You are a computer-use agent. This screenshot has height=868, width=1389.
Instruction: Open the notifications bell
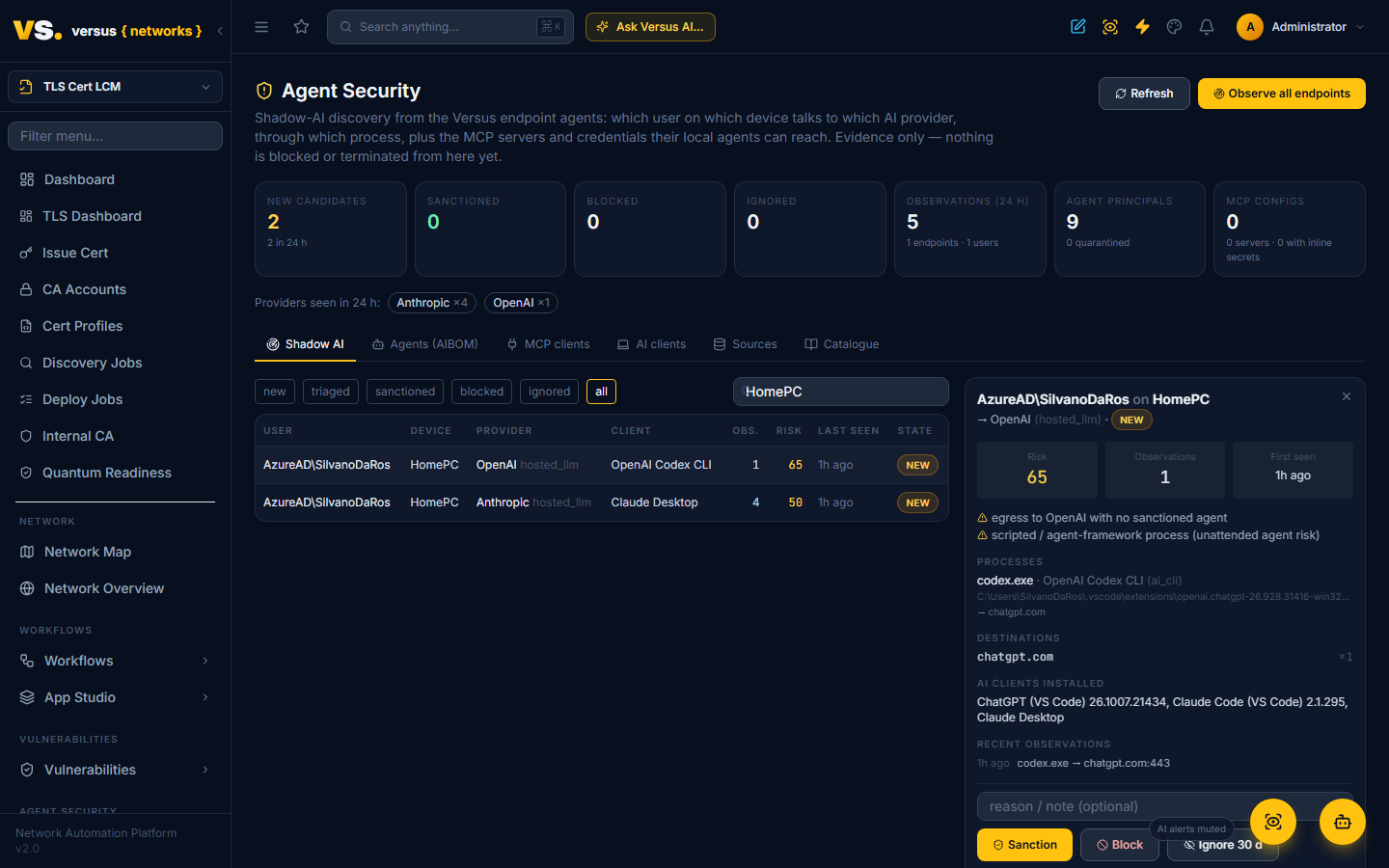point(1207,27)
